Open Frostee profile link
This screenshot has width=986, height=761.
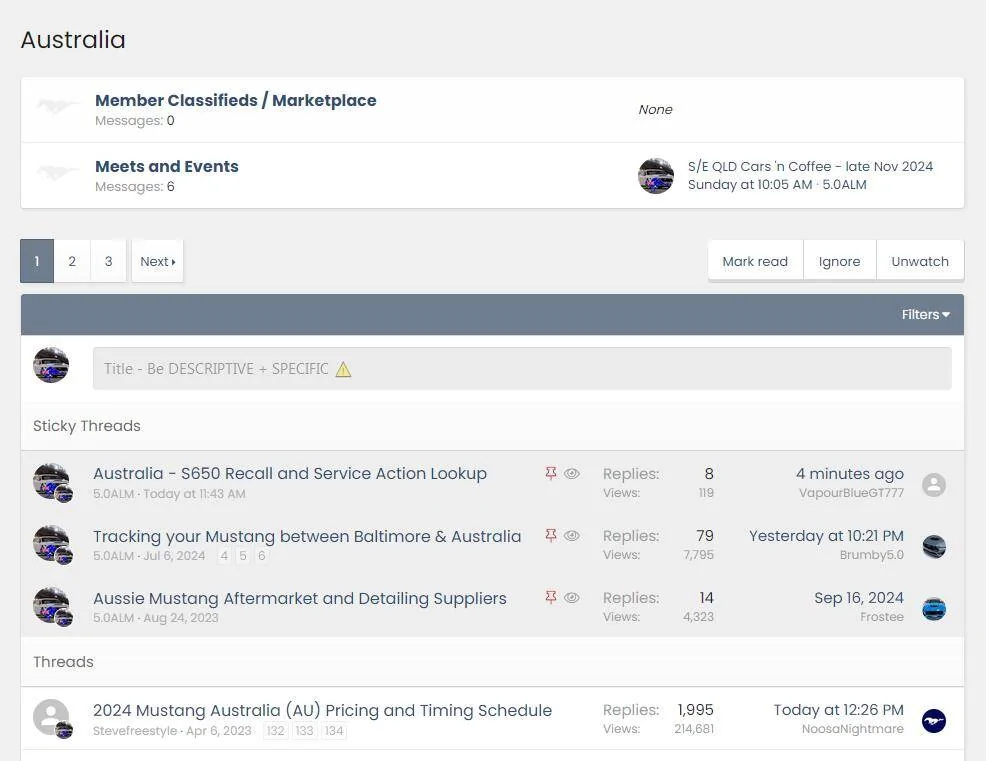pyautogui.click(x=882, y=617)
